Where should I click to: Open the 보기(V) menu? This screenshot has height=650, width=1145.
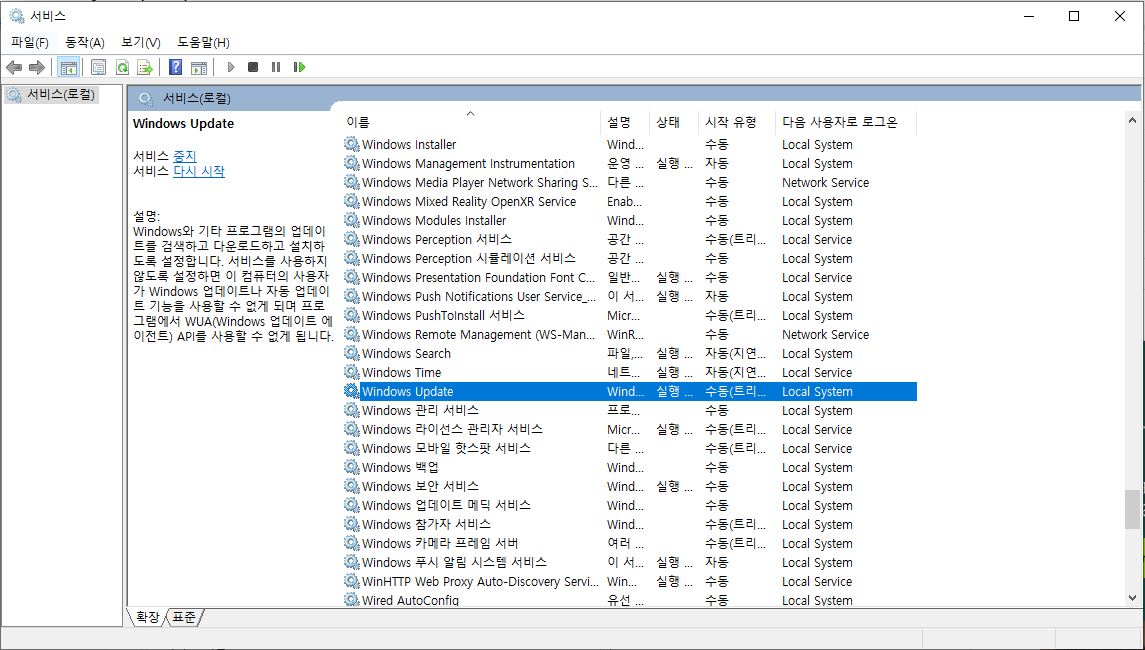pyautogui.click(x=141, y=42)
